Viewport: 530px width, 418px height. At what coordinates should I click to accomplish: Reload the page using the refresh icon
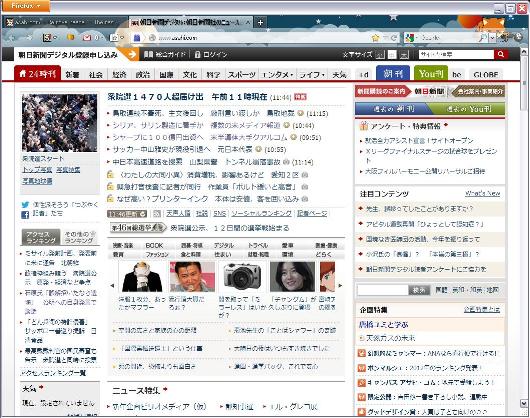393,38
